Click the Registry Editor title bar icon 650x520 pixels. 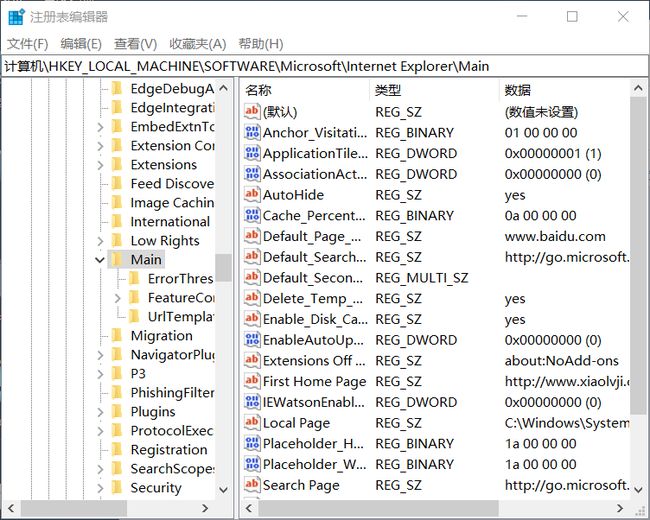pos(17,17)
